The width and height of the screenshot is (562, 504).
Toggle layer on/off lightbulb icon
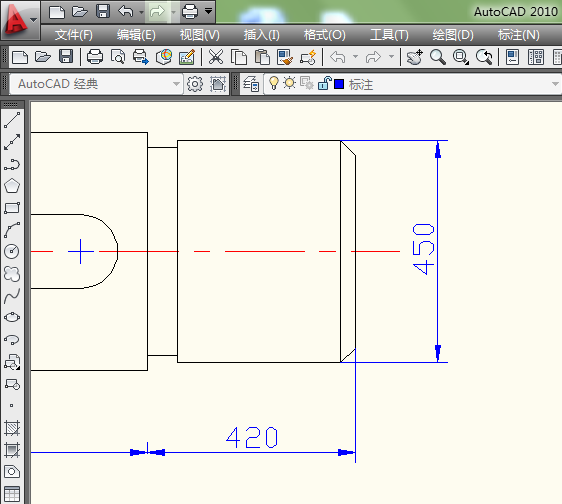274,83
